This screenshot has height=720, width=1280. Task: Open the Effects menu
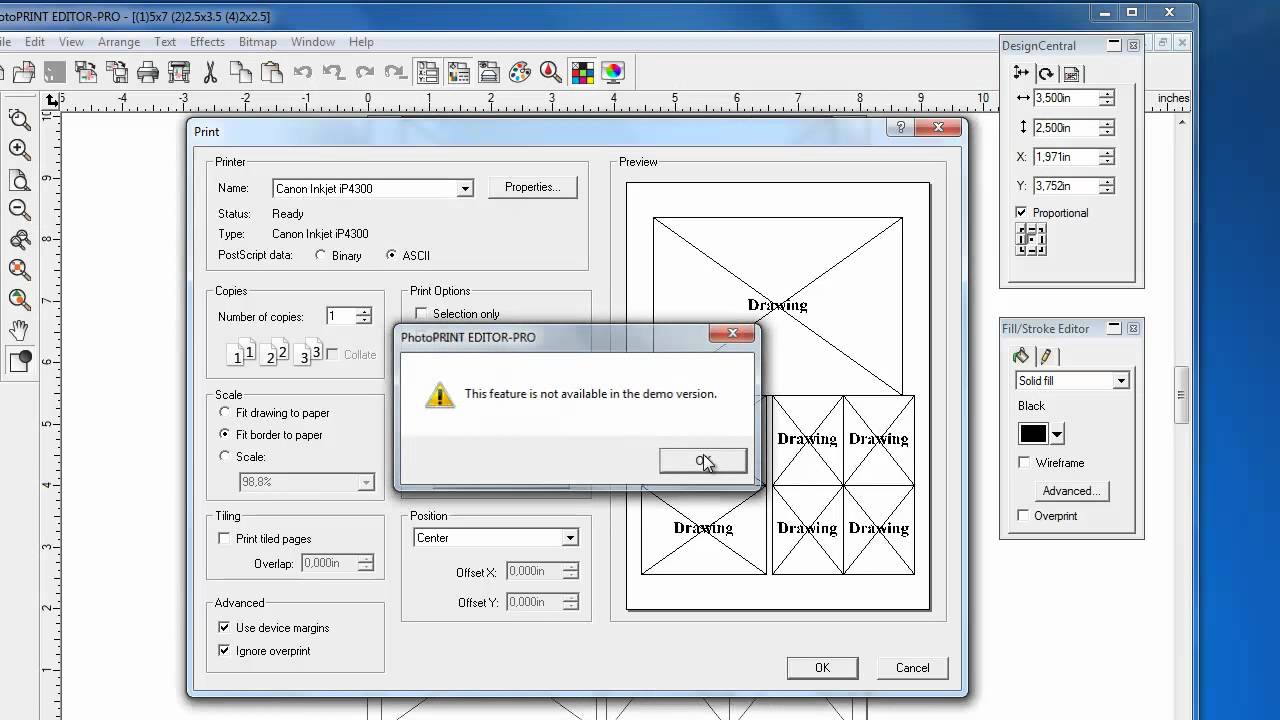207,42
